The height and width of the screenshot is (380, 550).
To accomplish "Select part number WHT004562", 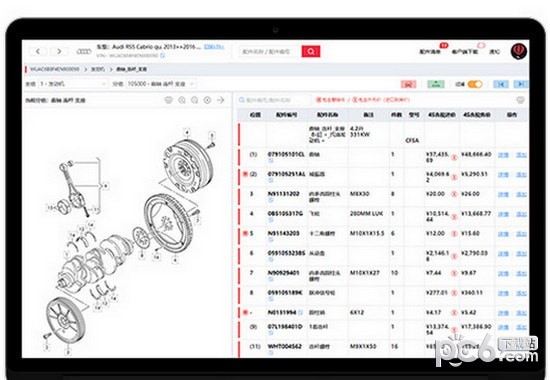I will pos(284,346).
